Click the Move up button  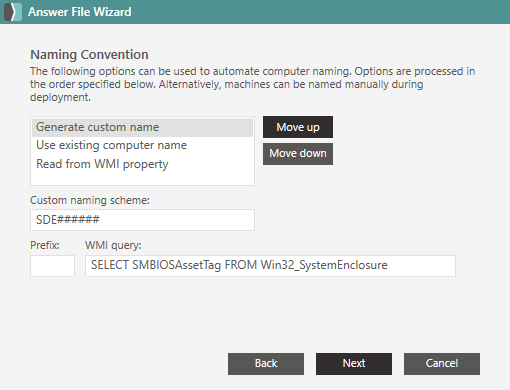coord(298,127)
